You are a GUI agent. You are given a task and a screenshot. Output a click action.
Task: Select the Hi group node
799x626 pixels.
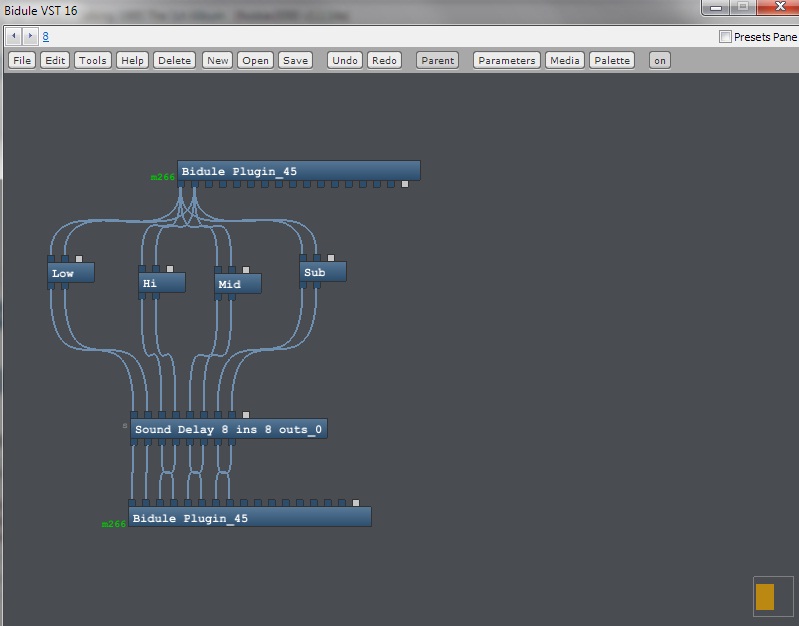tap(162, 282)
